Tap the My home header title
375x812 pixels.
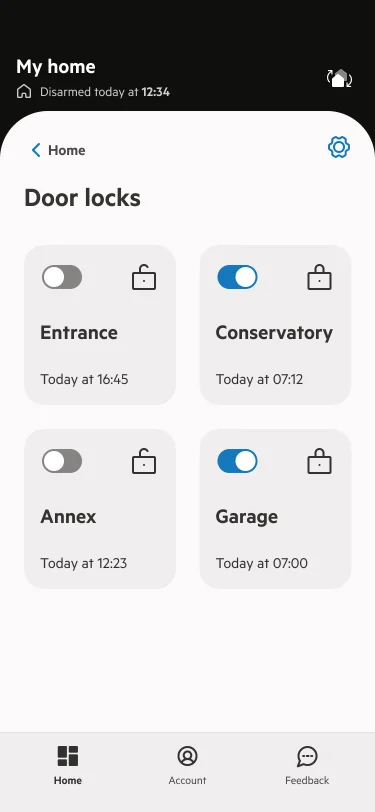click(56, 67)
